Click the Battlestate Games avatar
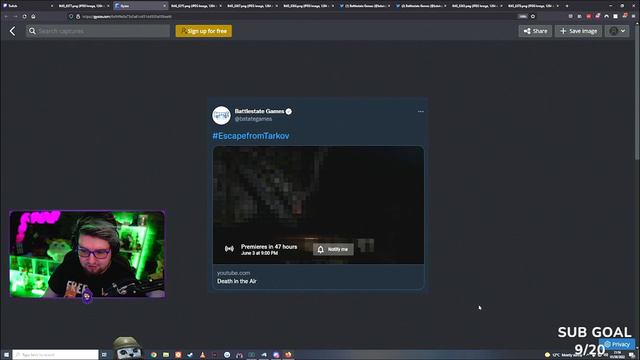 tap(221, 115)
